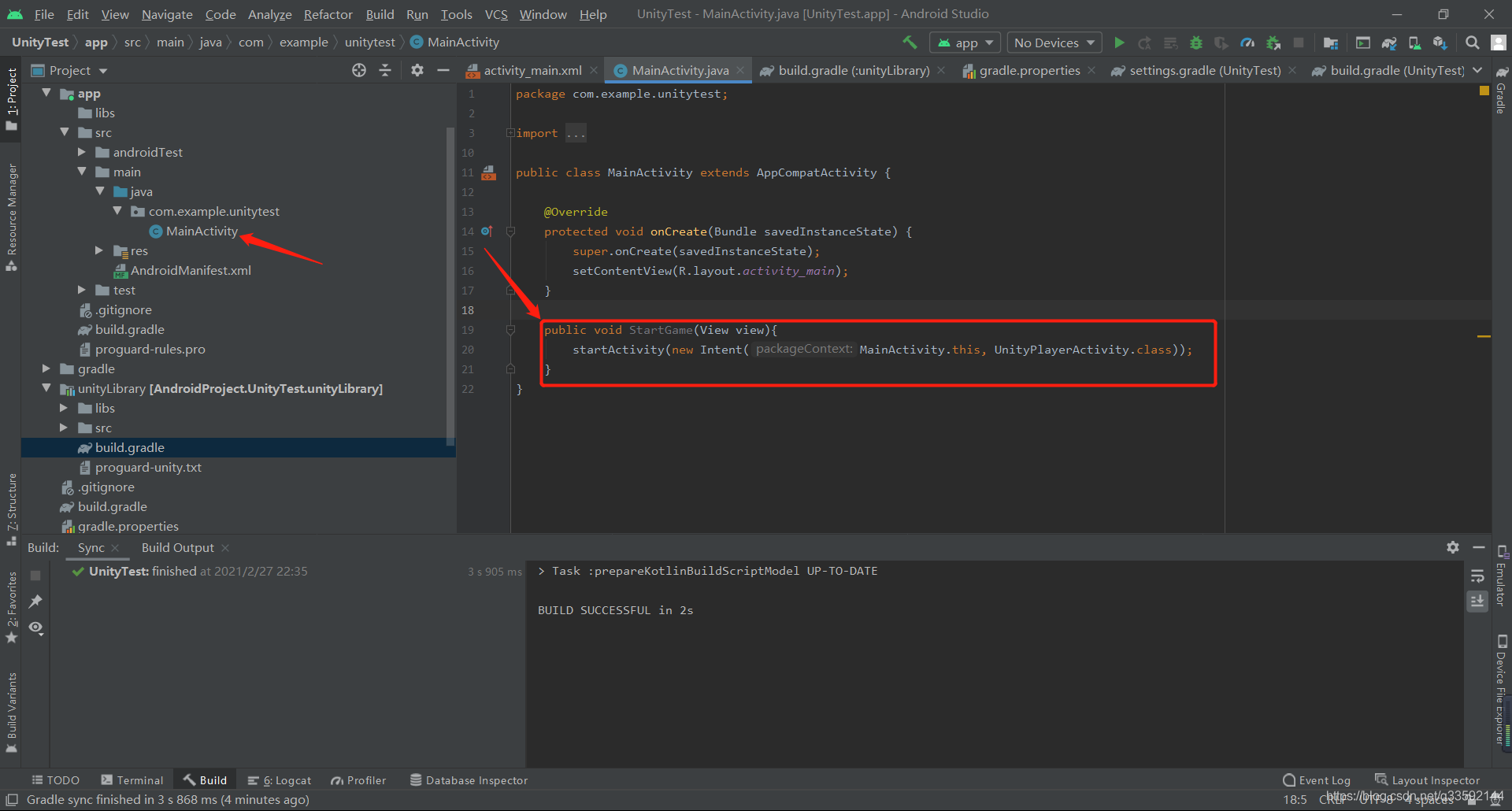Click the pin tab icon in Build panel
Viewport: 1512px width, 811px height.
35,602
